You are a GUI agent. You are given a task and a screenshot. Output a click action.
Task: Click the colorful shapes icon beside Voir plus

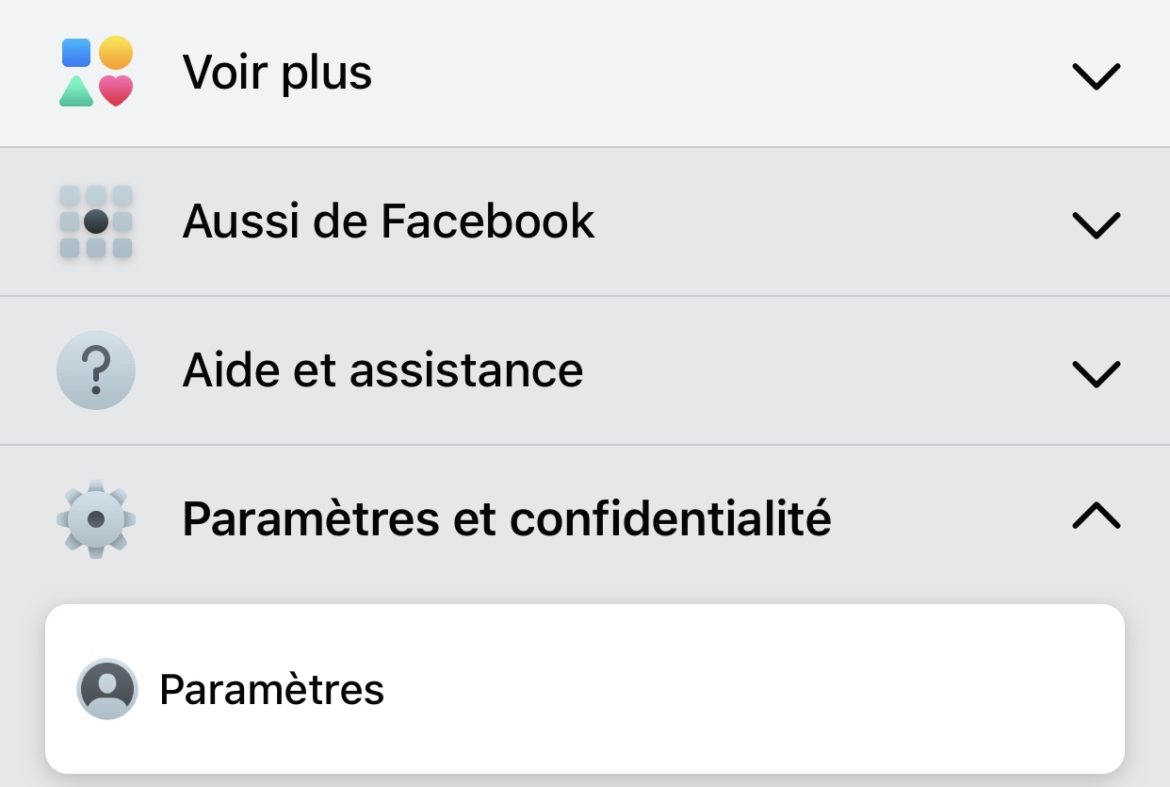(96, 72)
